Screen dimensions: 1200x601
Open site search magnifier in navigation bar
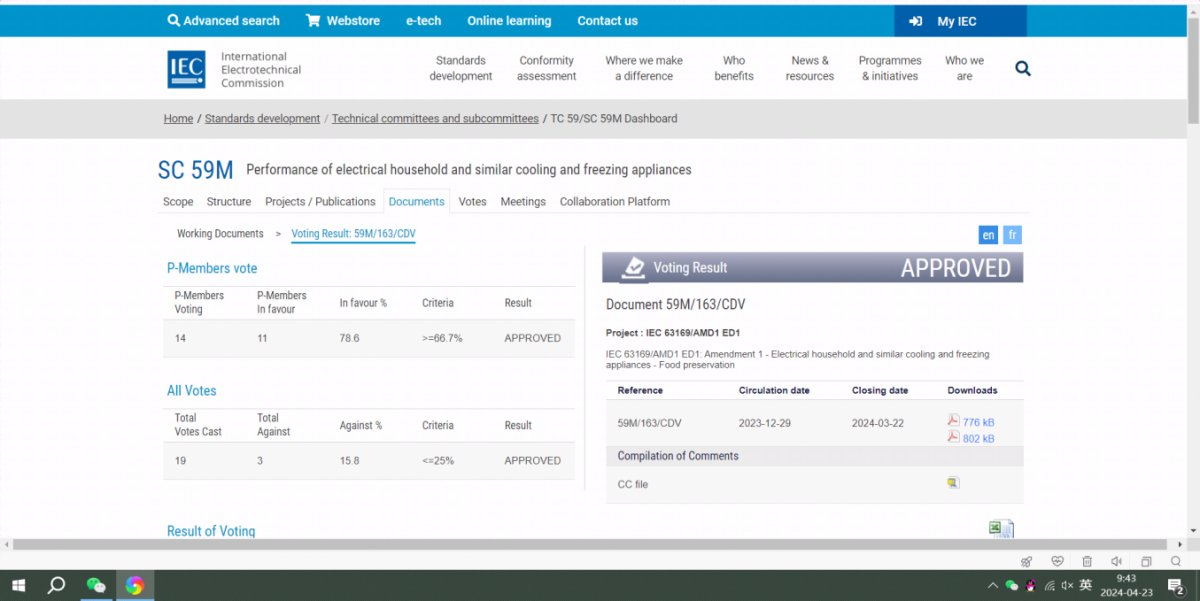pyautogui.click(x=1022, y=69)
